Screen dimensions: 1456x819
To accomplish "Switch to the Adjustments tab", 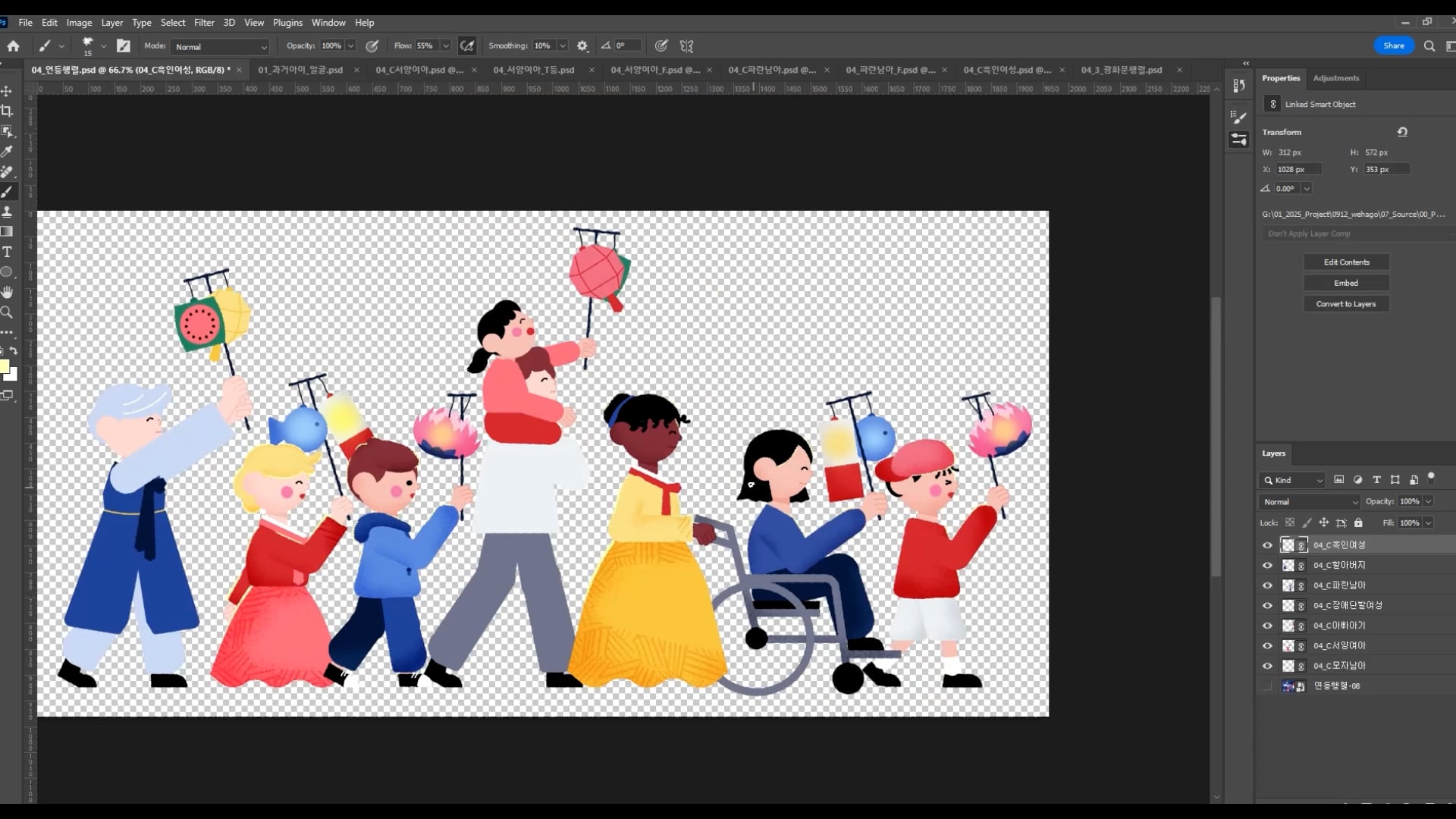I will 1335,78.
